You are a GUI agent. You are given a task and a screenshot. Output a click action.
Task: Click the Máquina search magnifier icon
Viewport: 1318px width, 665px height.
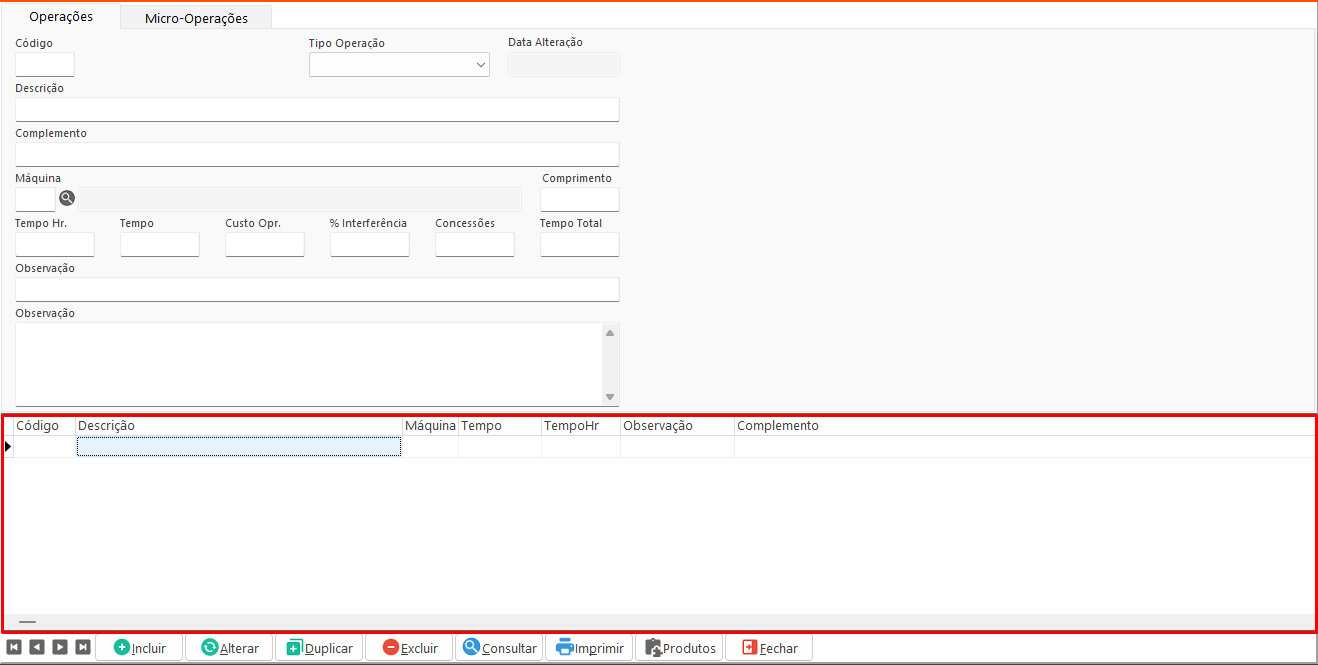(x=67, y=198)
